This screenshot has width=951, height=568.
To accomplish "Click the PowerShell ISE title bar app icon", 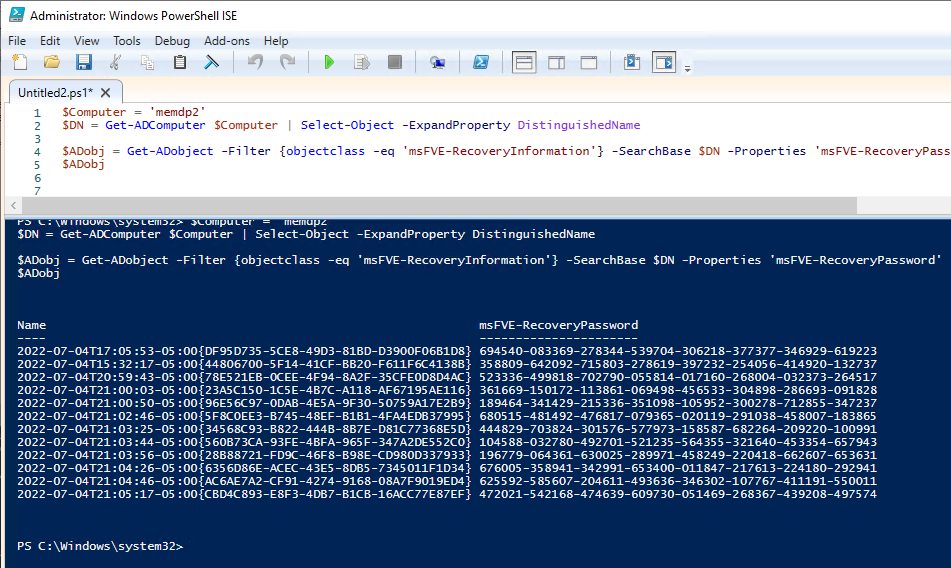I will point(16,15).
